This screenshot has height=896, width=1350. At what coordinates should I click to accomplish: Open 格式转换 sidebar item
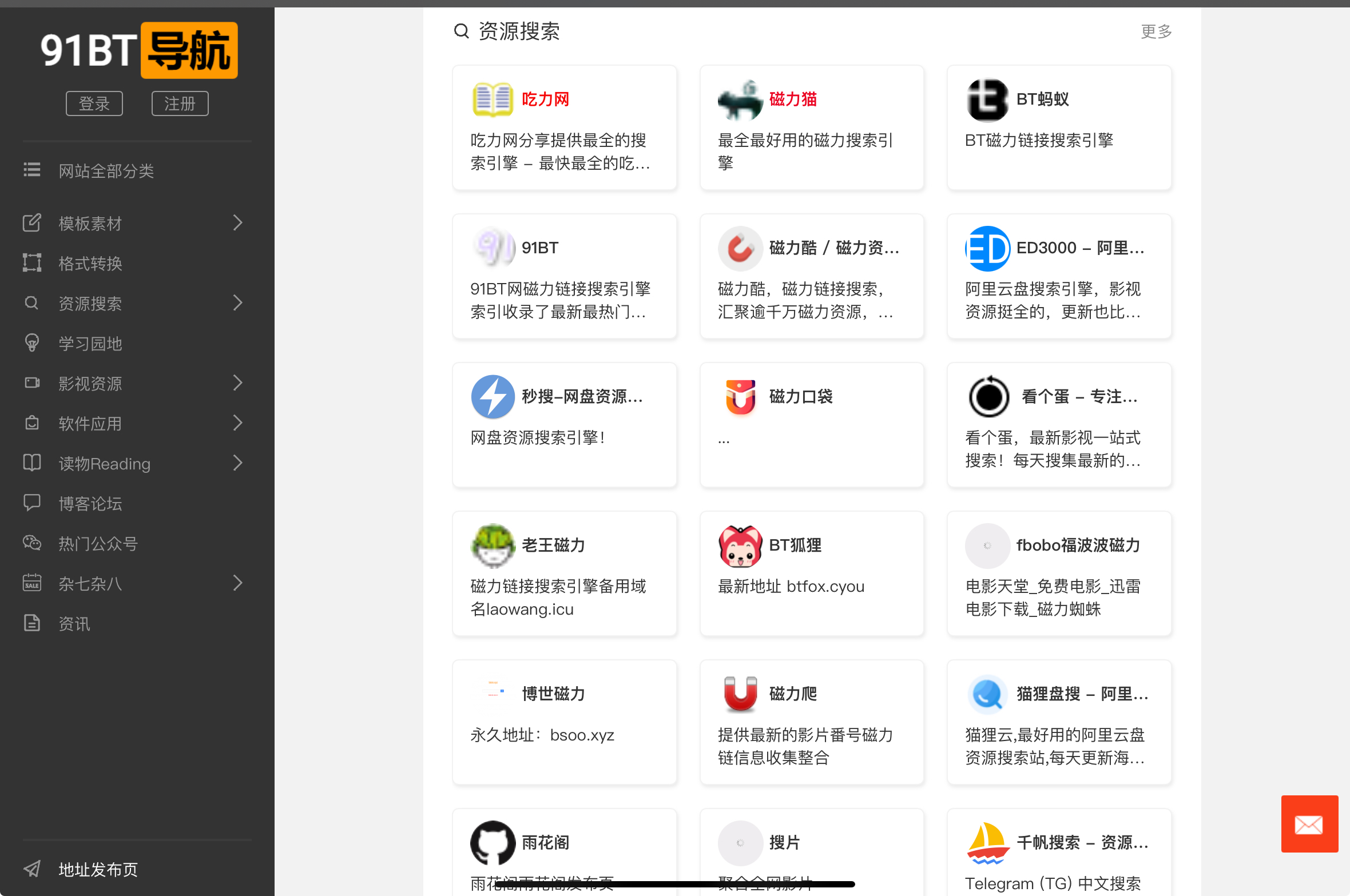[90, 263]
